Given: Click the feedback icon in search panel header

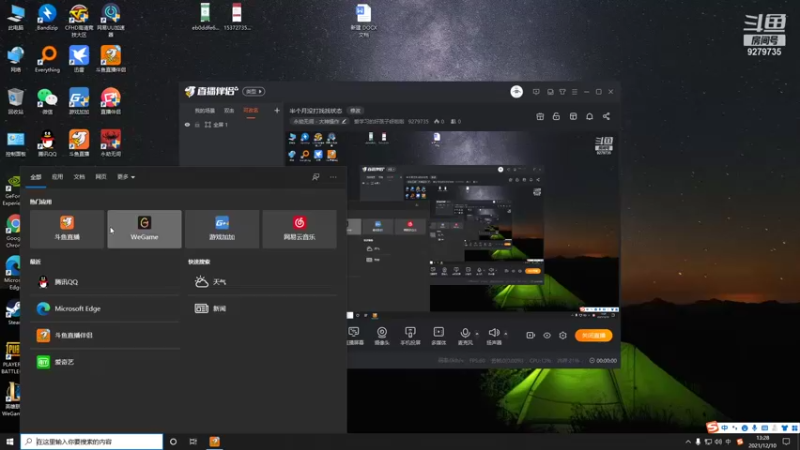Looking at the screenshot, I should click(x=315, y=177).
